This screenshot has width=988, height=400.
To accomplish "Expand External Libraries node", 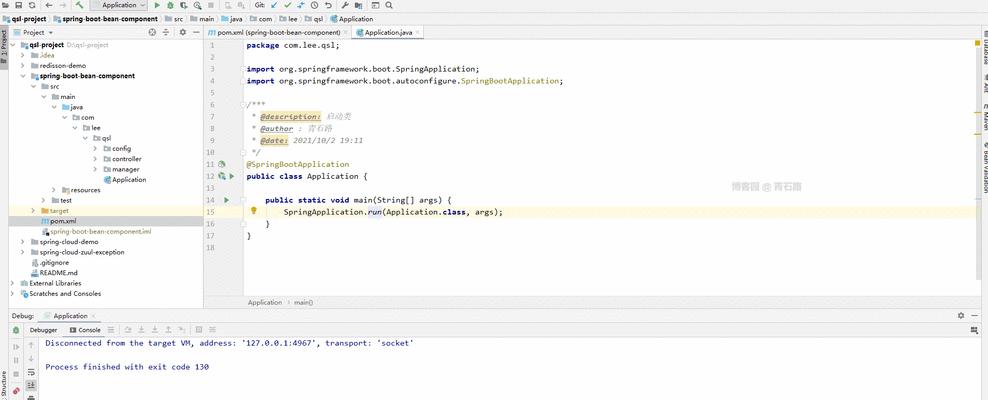I will pyautogui.click(x=12, y=283).
